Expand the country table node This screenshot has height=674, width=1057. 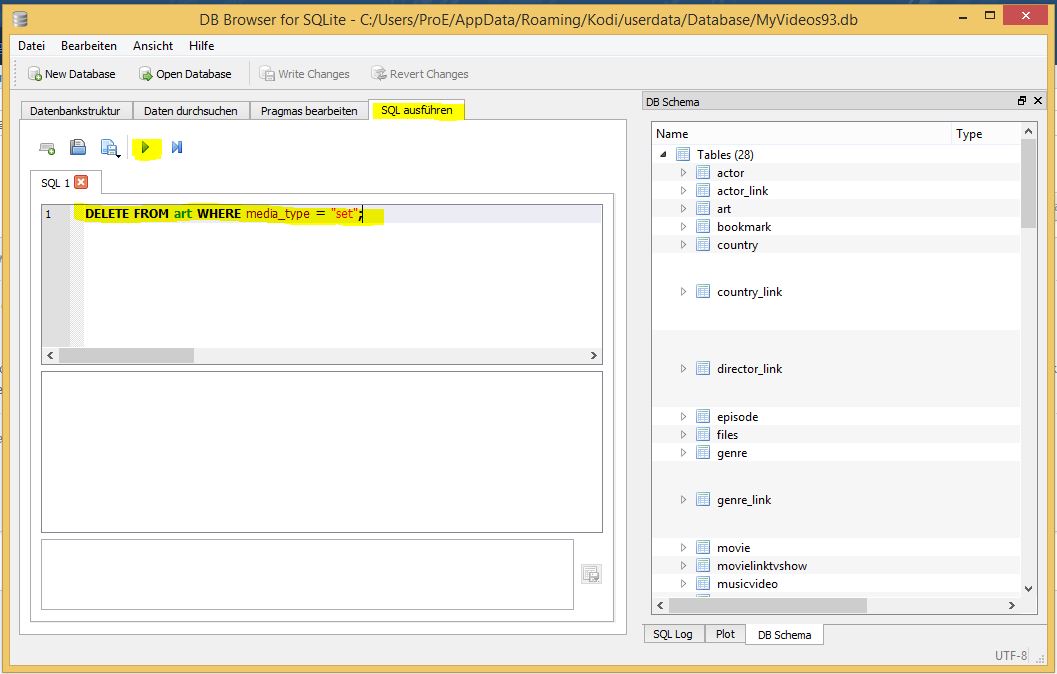click(683, 245)
